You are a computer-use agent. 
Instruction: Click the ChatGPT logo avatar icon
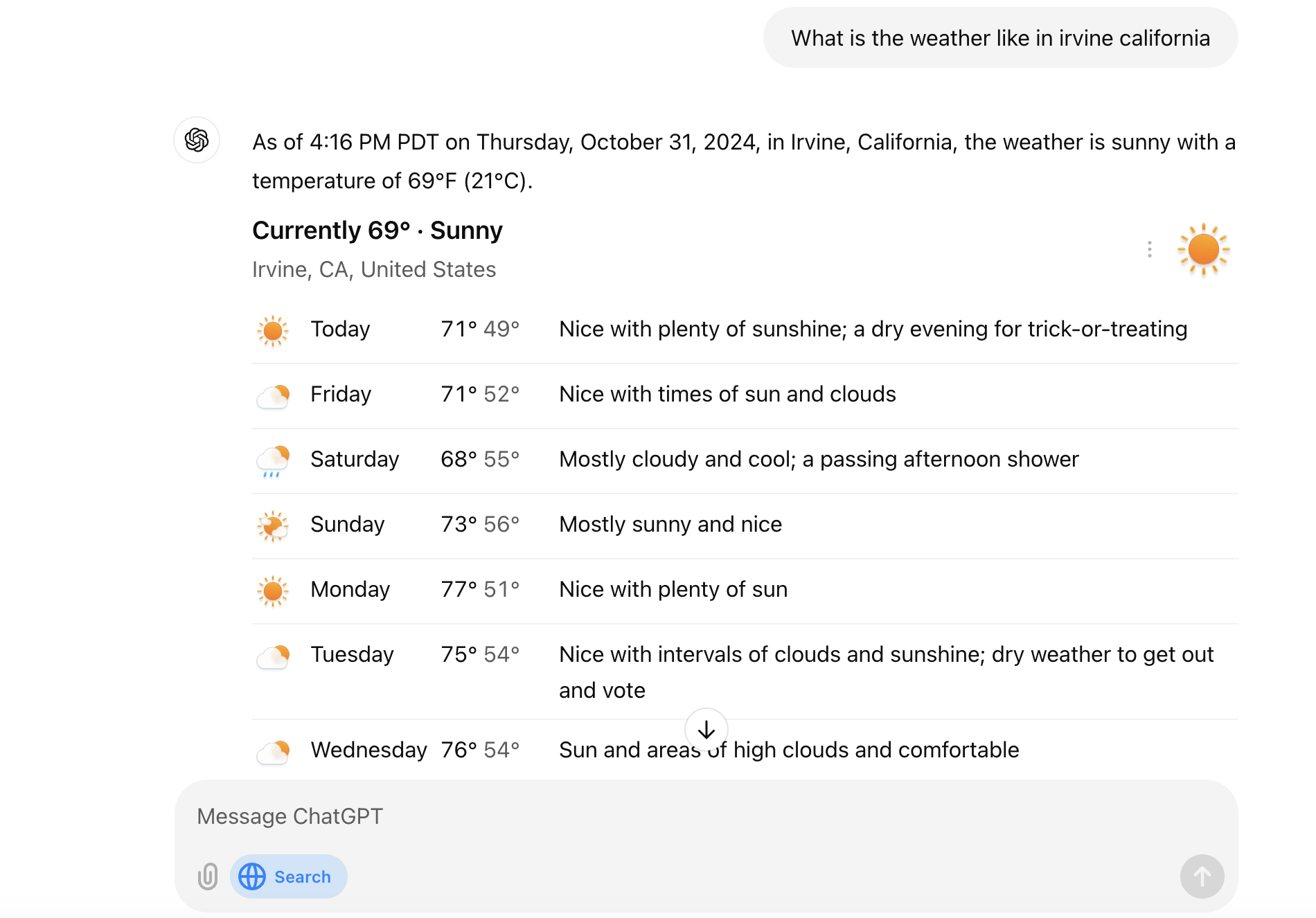pos(197,140)
